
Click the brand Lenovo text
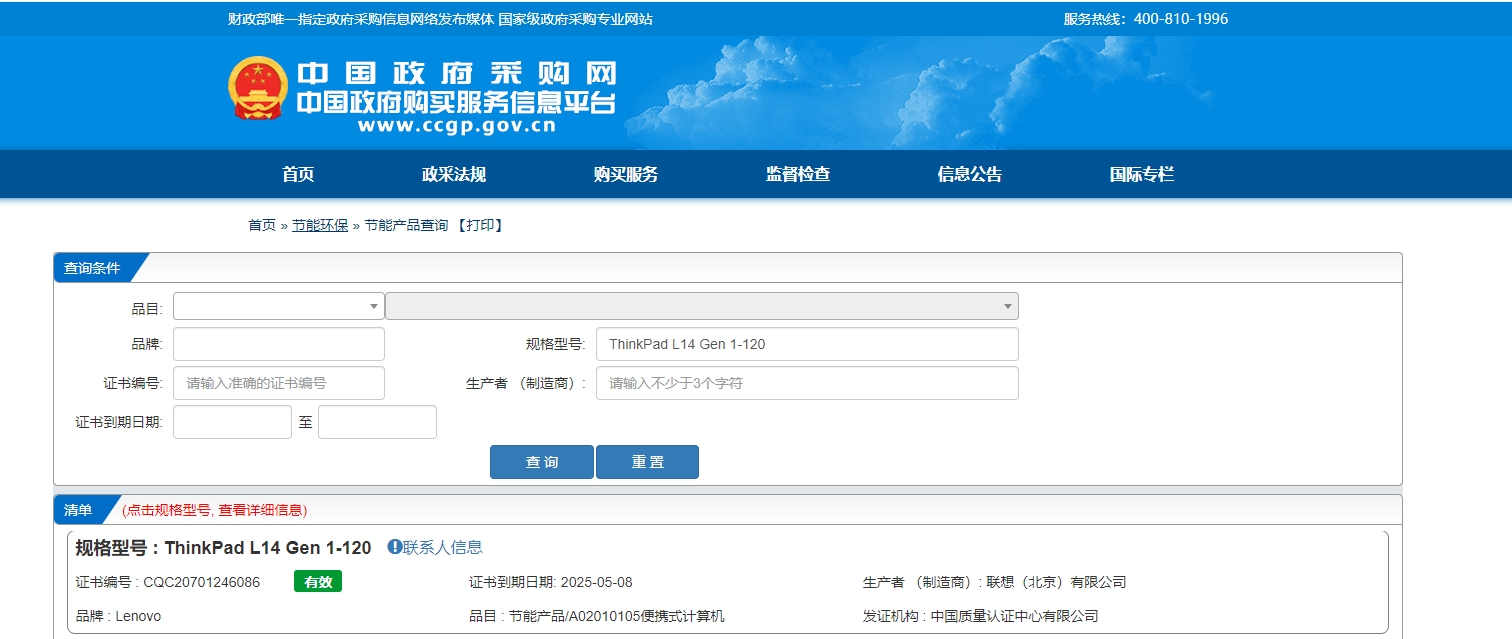(x=138, y=616)
